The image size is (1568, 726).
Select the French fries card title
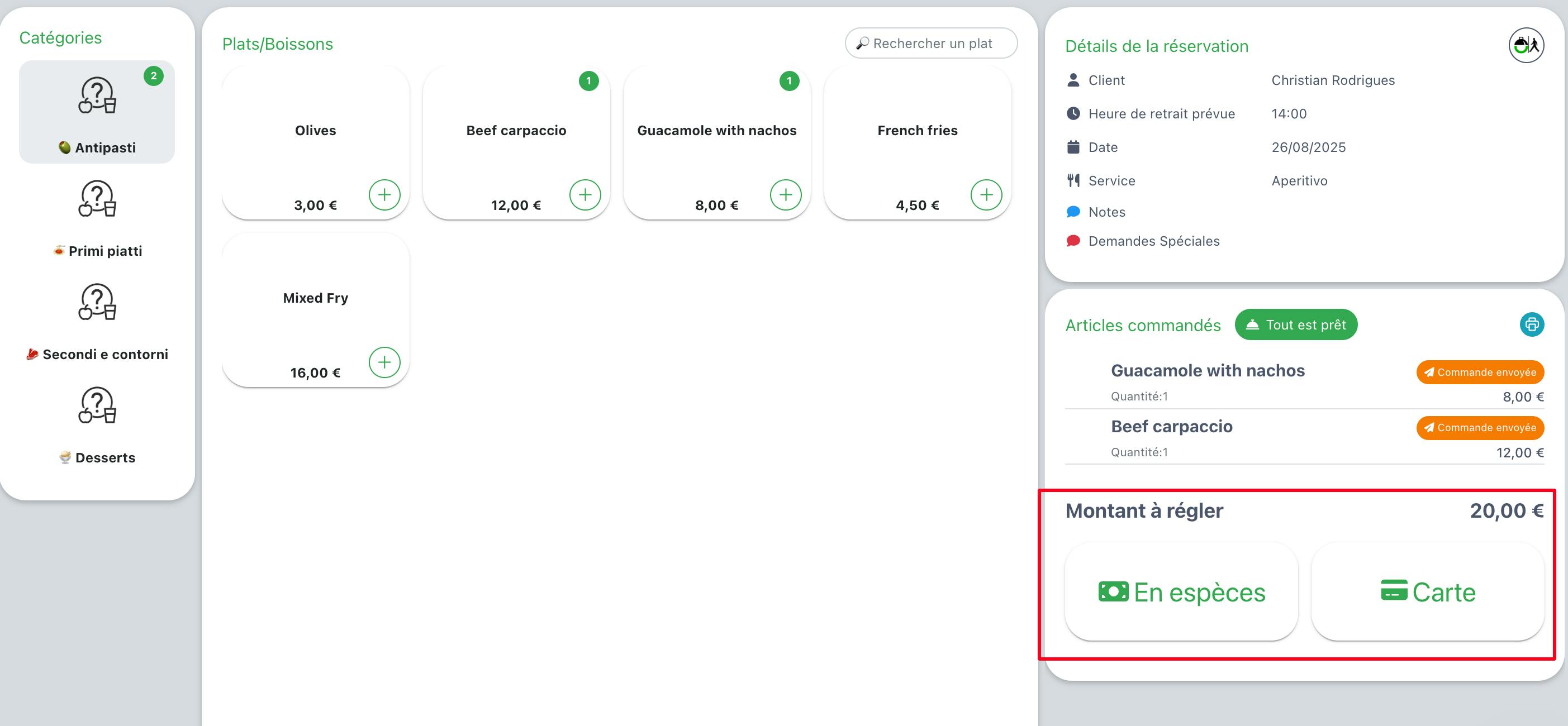918,130
